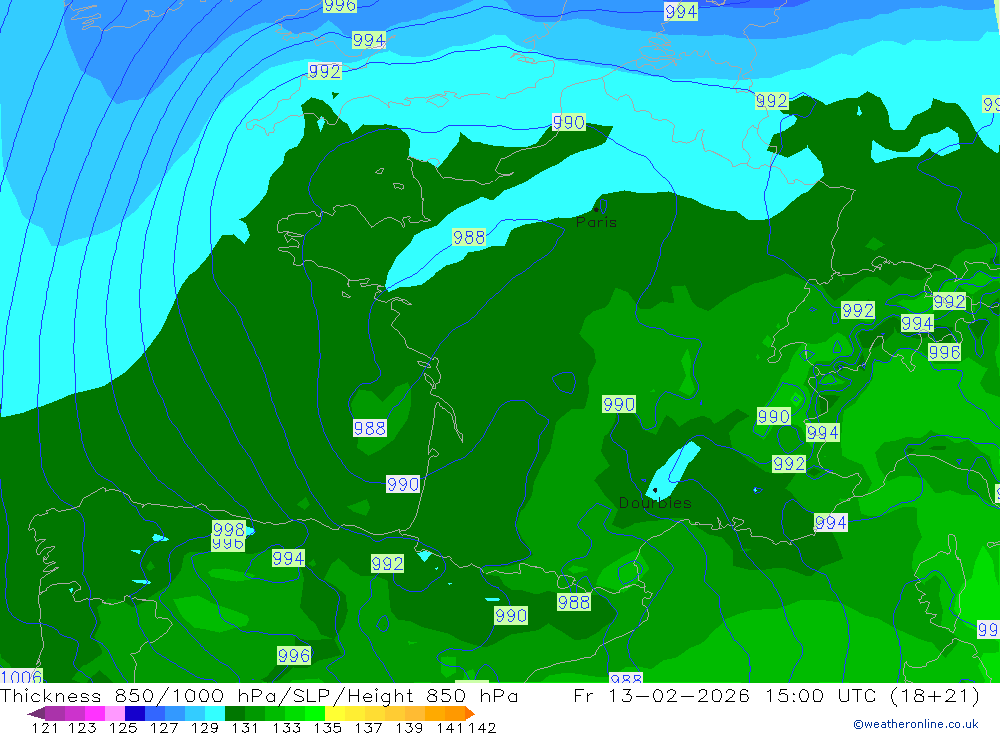
Task: Click the forecast date Fr 13-02-2026
Action: [x=661, y=695]
